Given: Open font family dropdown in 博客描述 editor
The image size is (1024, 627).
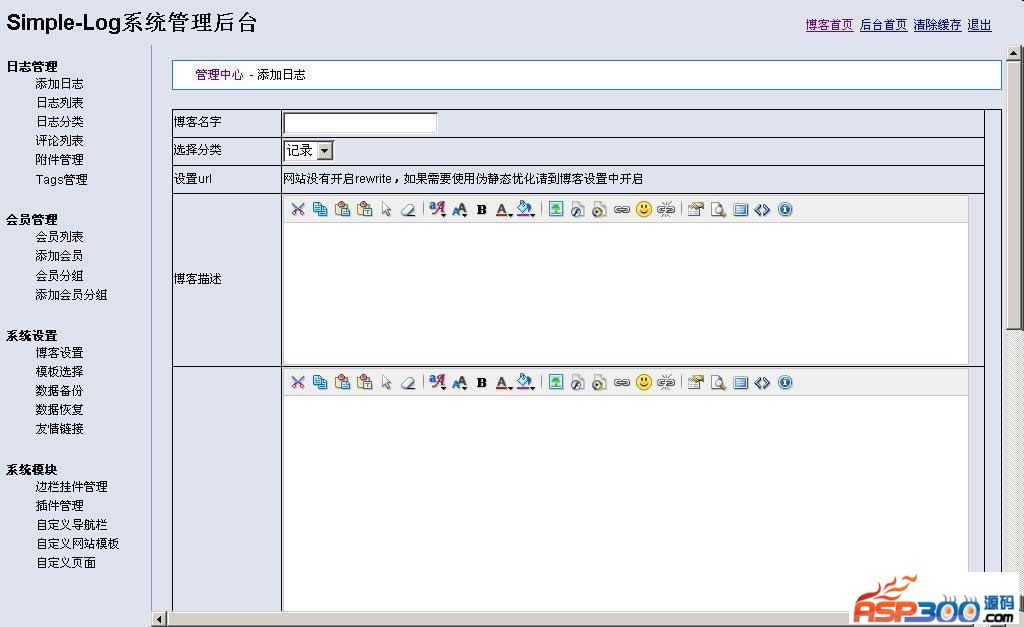Looking at the screenshot, I should point(437,209).
